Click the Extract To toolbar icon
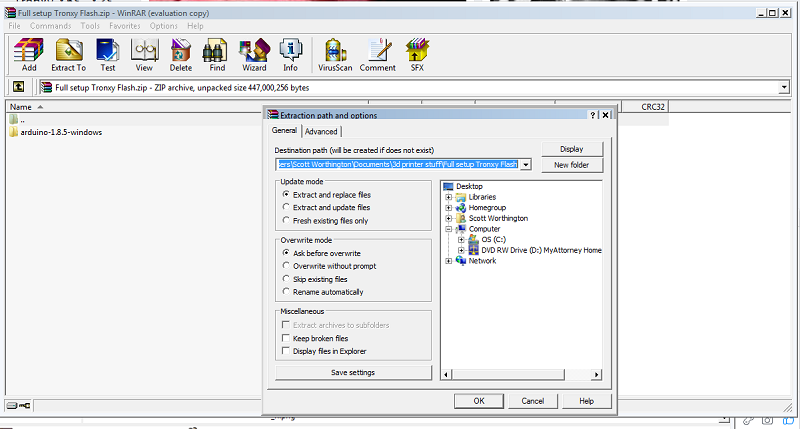800x429 pixels. [68, 55]
